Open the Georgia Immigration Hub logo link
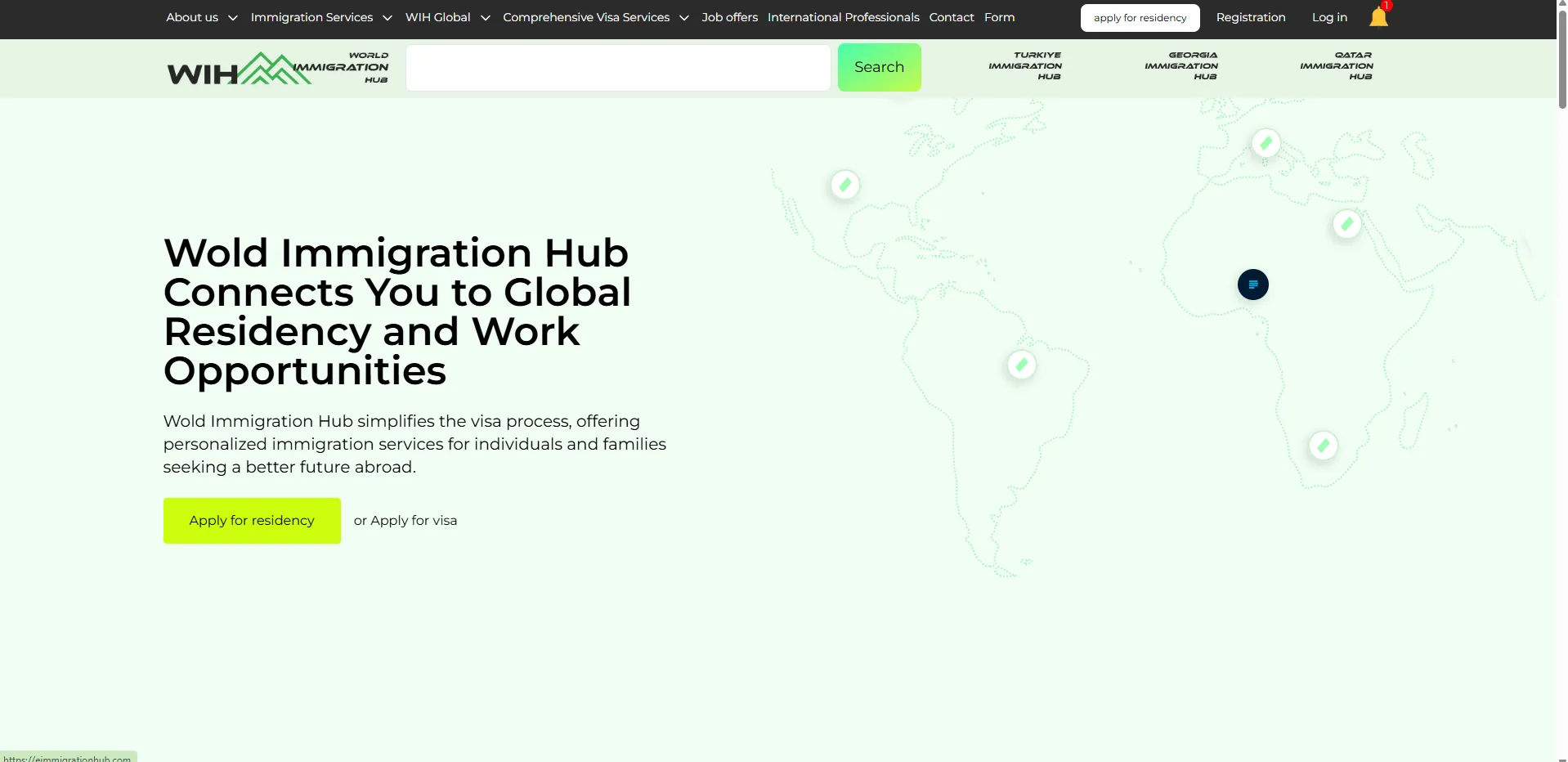The width and height of the screenshot is (1568, 762). click(x=1181, y=66)
